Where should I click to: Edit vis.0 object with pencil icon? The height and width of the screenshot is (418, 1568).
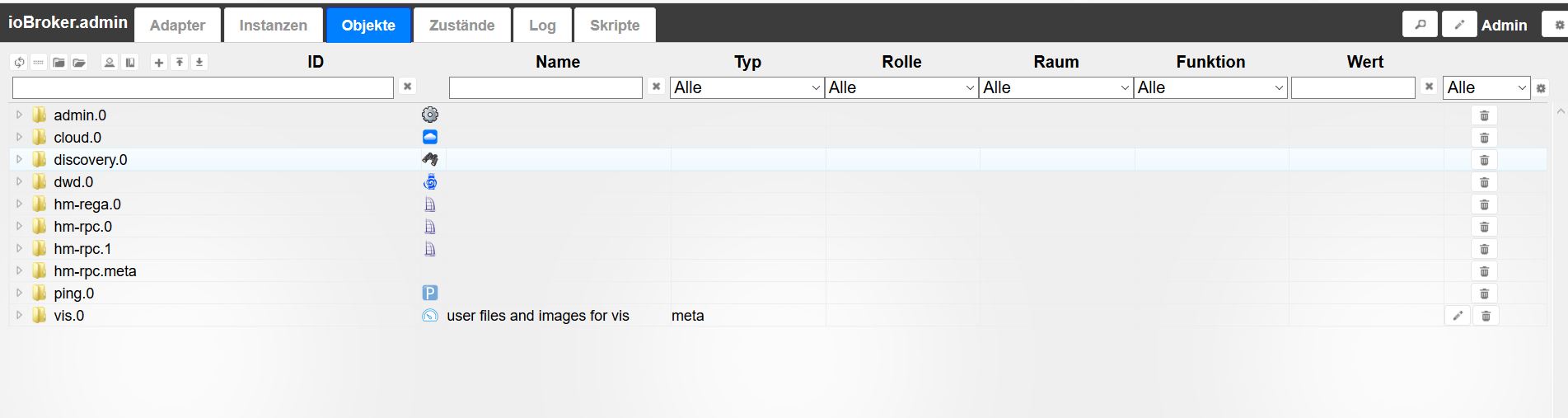pyautogui.click(x=1458, y=316)
